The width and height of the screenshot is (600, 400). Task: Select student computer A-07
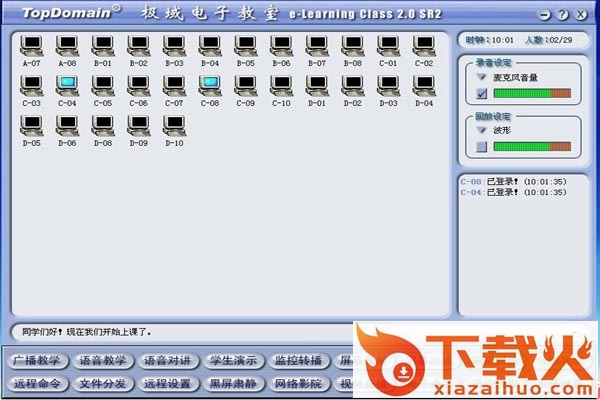tap(31, 46)
